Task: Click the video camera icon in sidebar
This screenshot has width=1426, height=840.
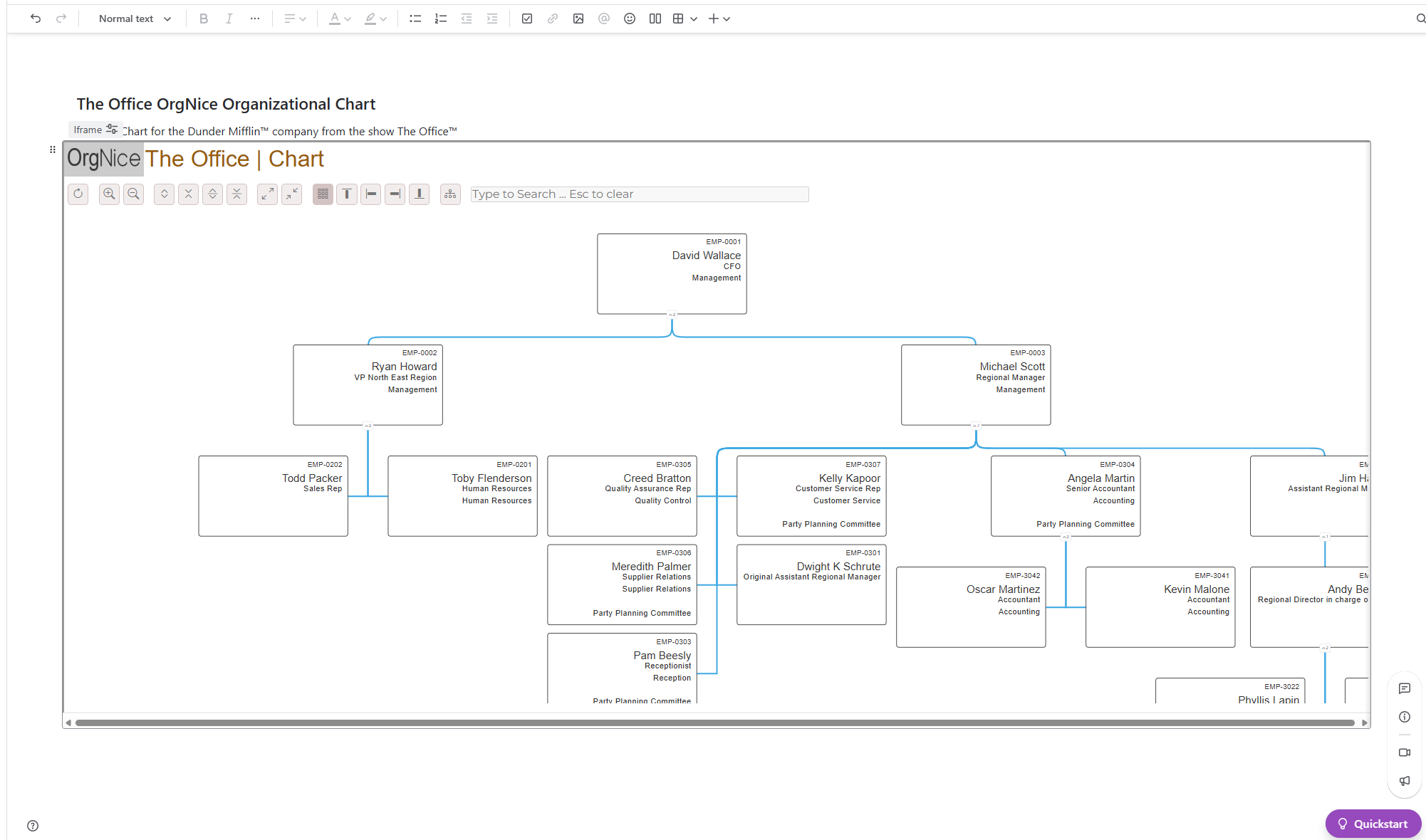Action: (x=1405, y=752)
